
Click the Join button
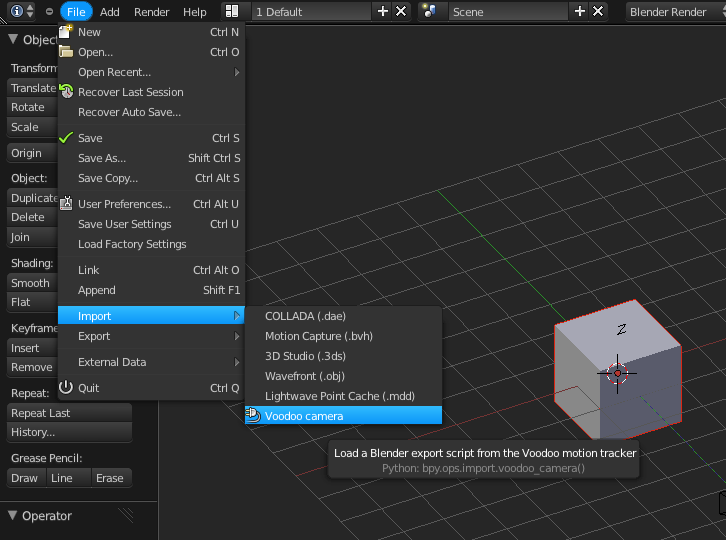pos(32,237)
